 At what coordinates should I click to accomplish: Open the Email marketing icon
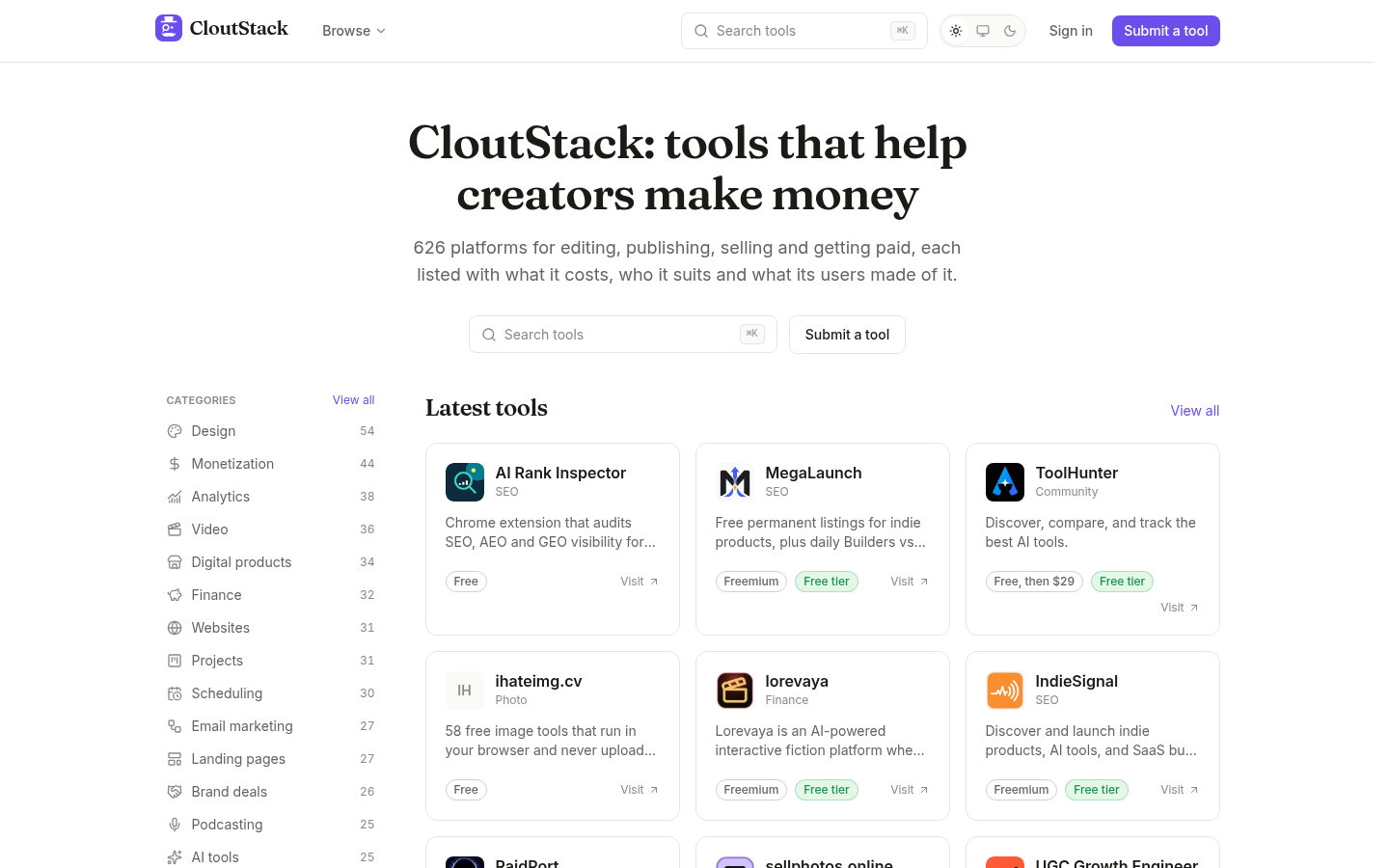click(175, 726)
